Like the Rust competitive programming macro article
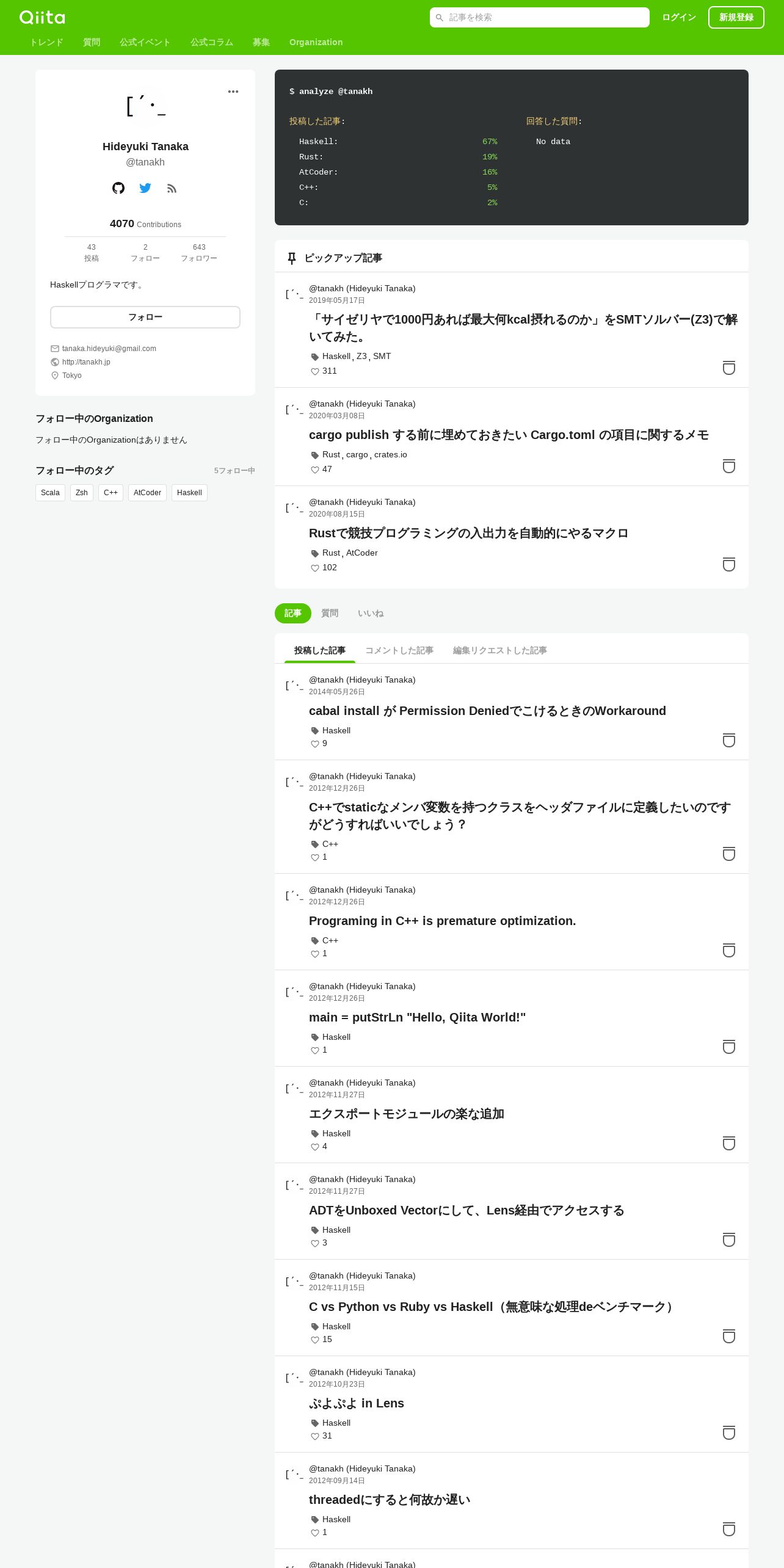 click(315, 568)
